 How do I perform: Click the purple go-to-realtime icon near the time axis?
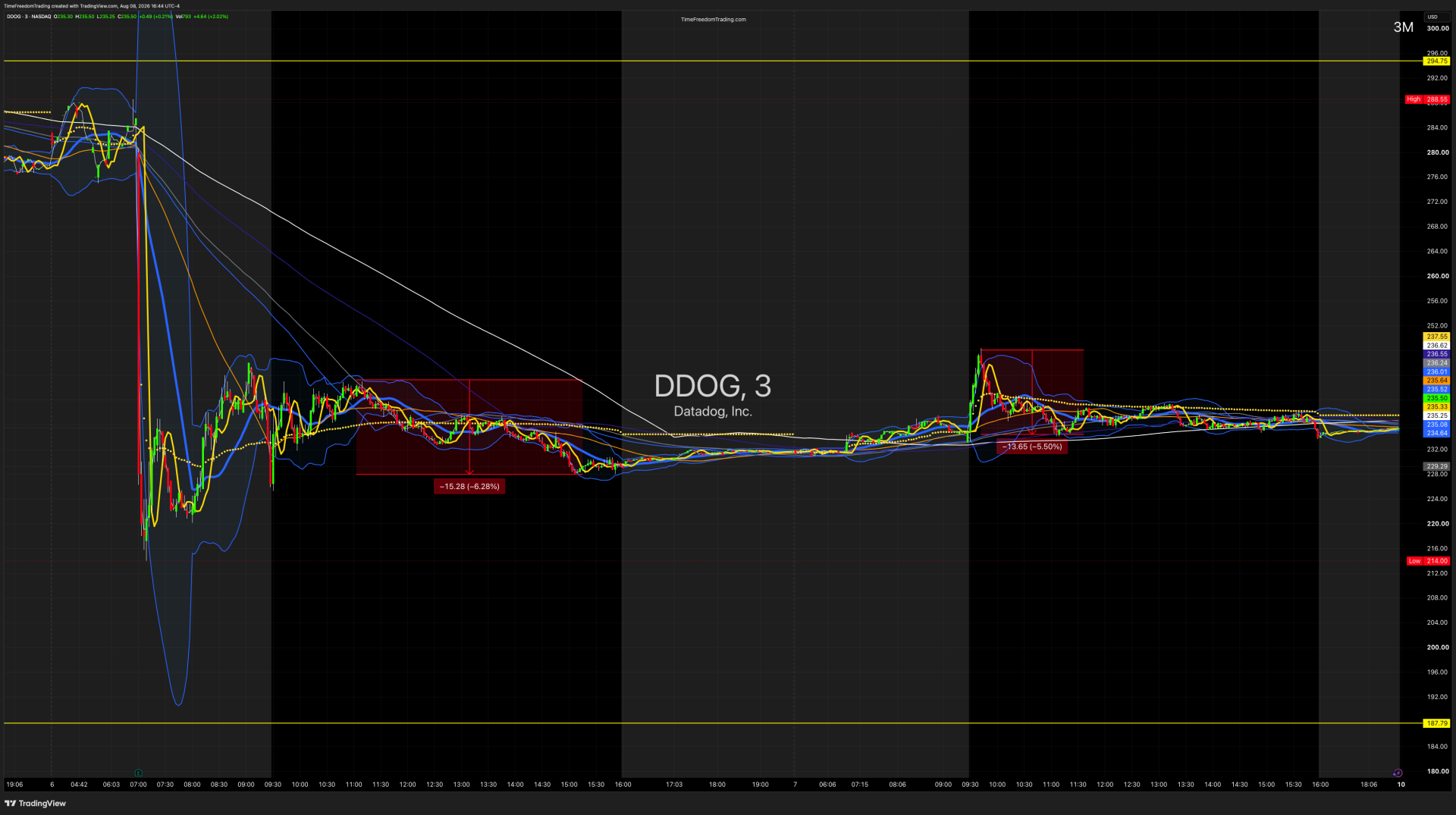tap(1398, 773)
